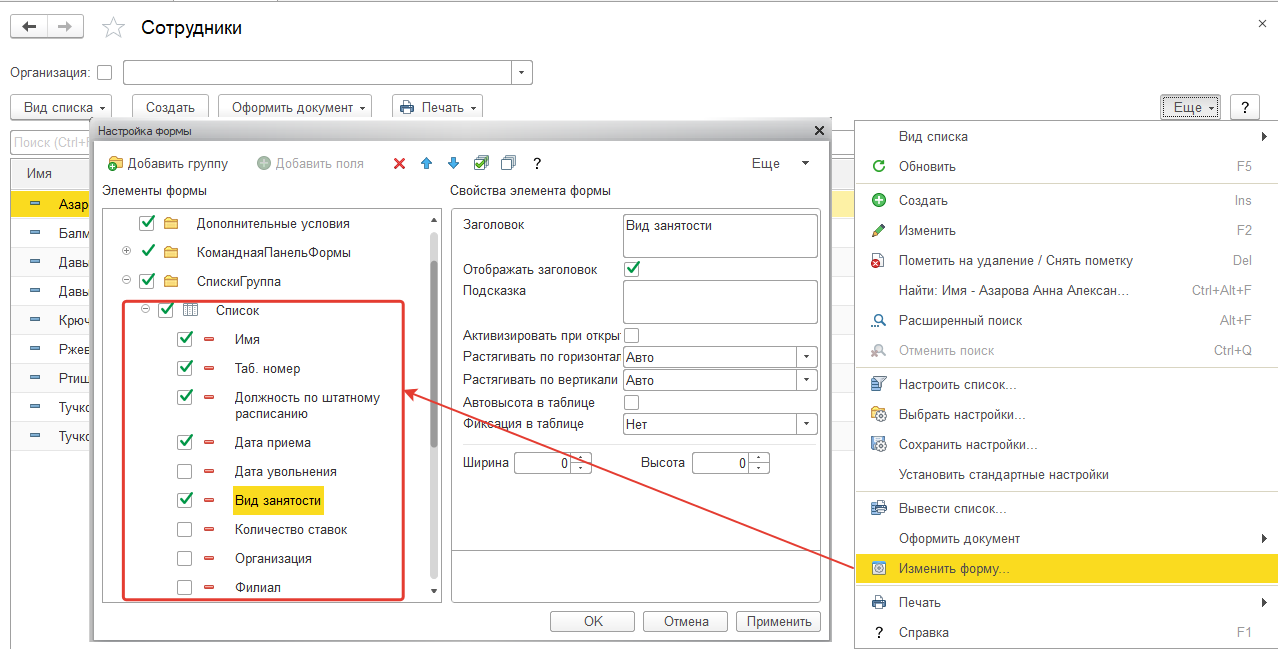Open Растягивать по вертикали dropdown
Screen dimensions: 1278x649
pos(807,380)
